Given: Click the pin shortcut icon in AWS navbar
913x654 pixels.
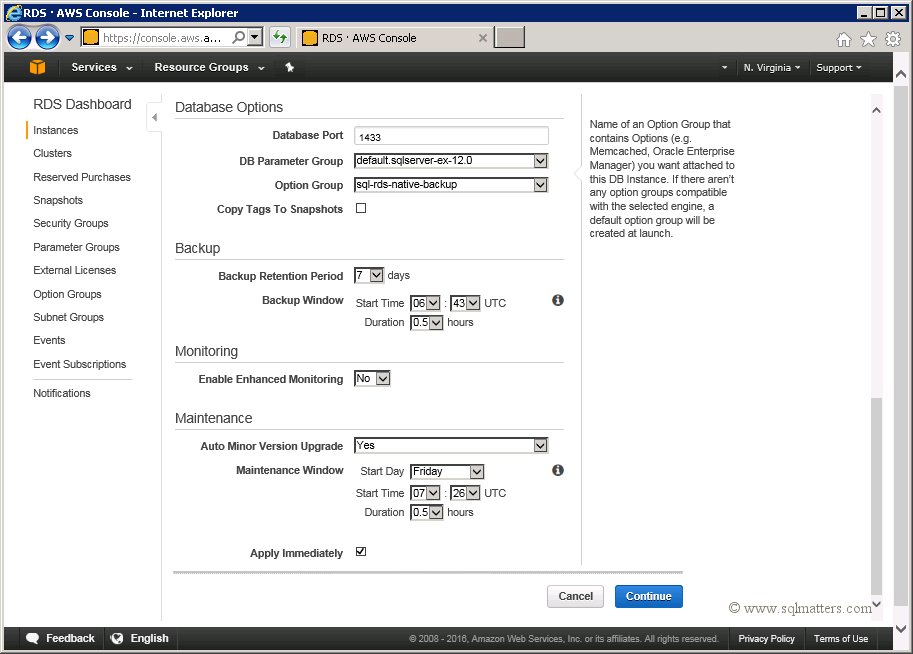Looking at the screenshot, I should [x=289, y=68].
